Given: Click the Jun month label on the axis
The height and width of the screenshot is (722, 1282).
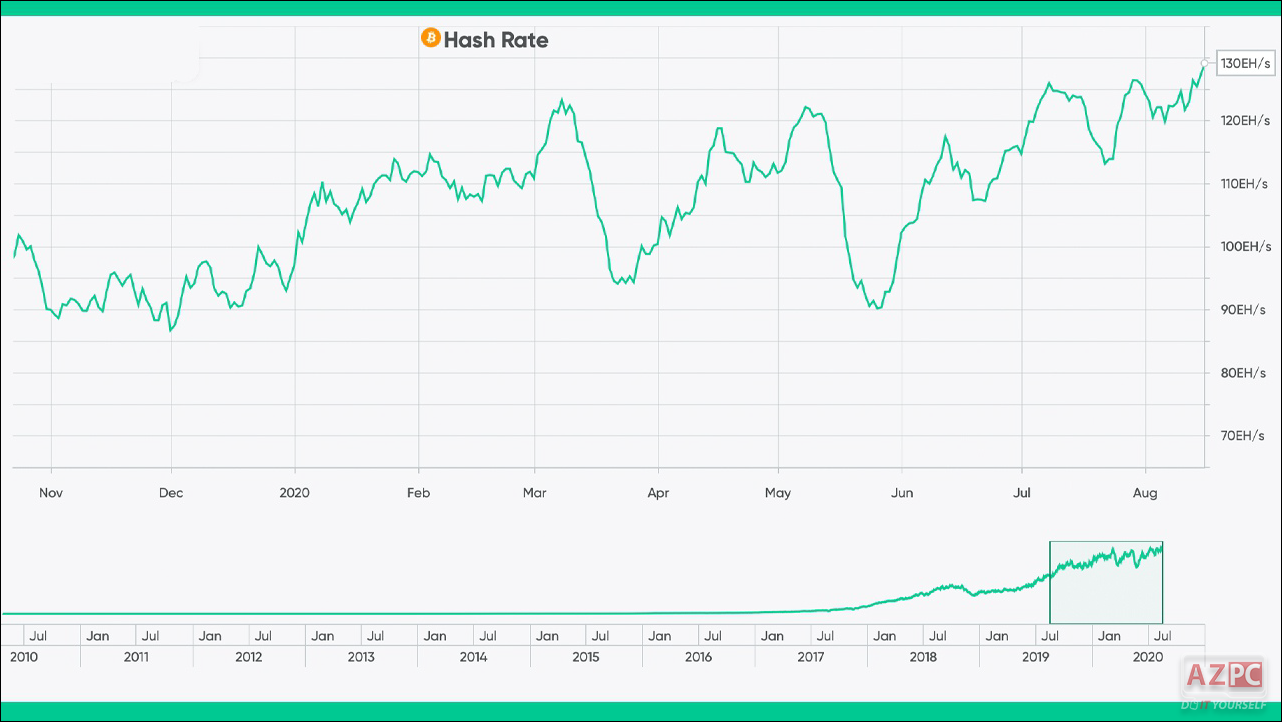Looking at the screenshot, I should [x=901, y=492].
